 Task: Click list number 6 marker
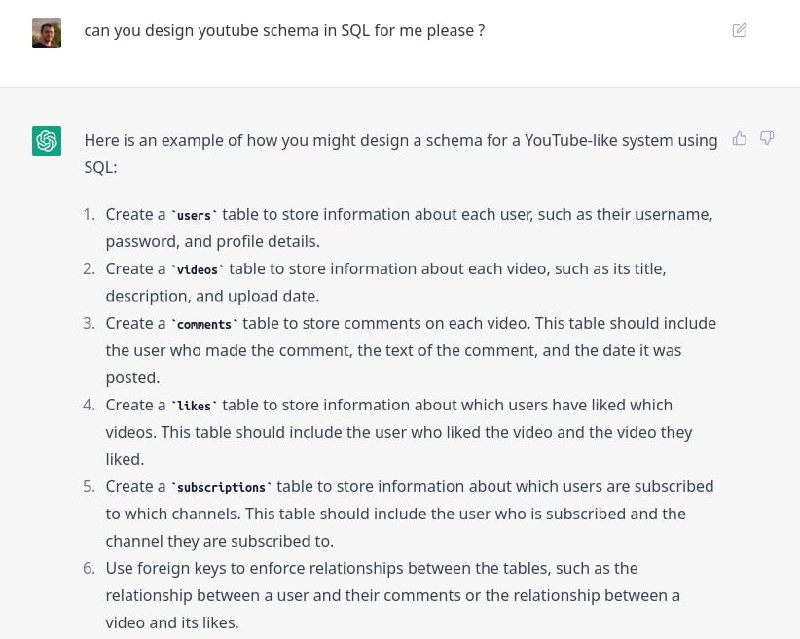89,569
